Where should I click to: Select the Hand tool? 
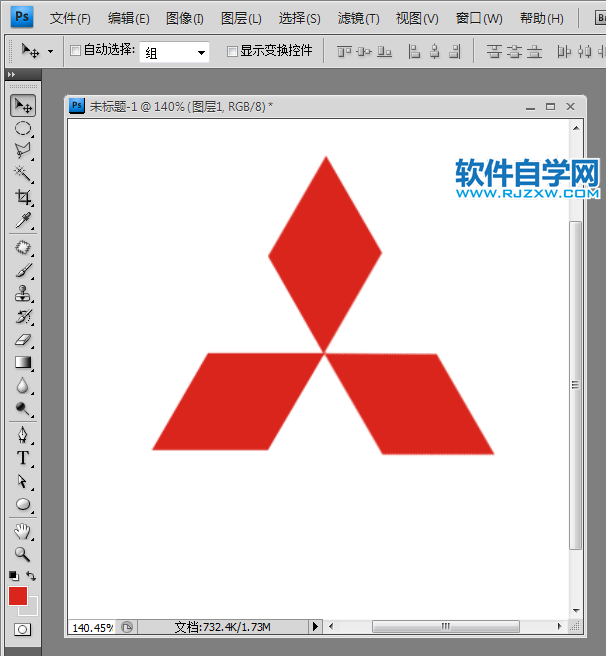click(23, 531)
